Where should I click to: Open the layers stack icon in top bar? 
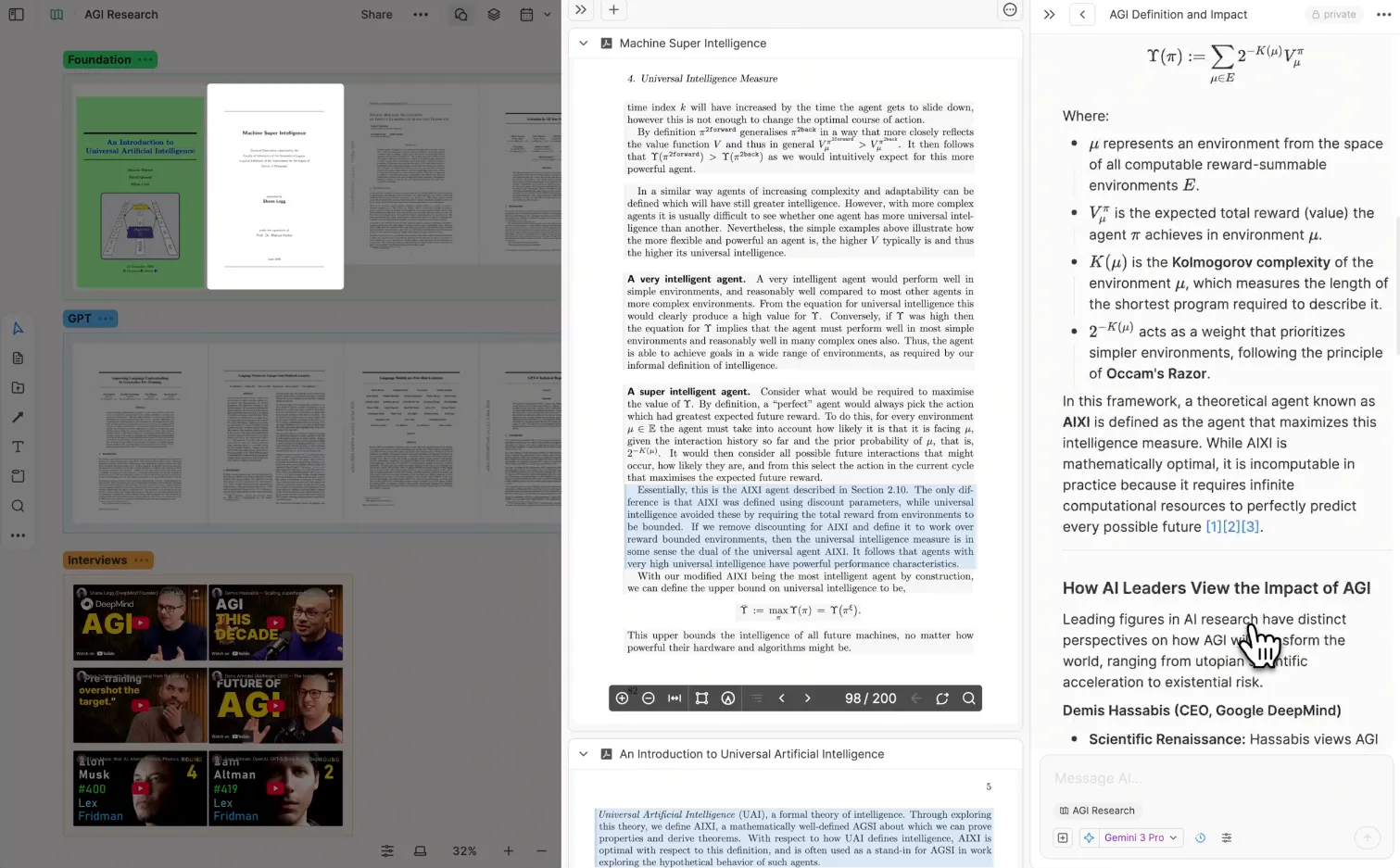point(494,15)
